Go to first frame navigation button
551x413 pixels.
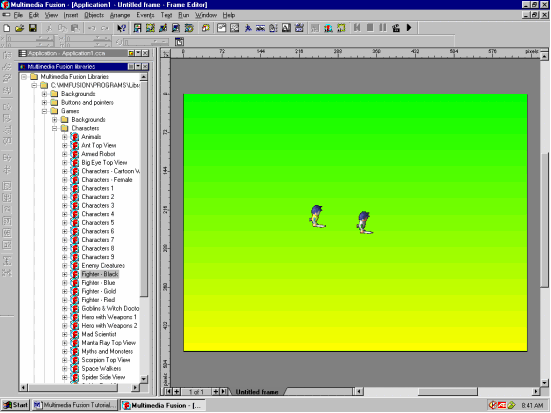[169, 392]
